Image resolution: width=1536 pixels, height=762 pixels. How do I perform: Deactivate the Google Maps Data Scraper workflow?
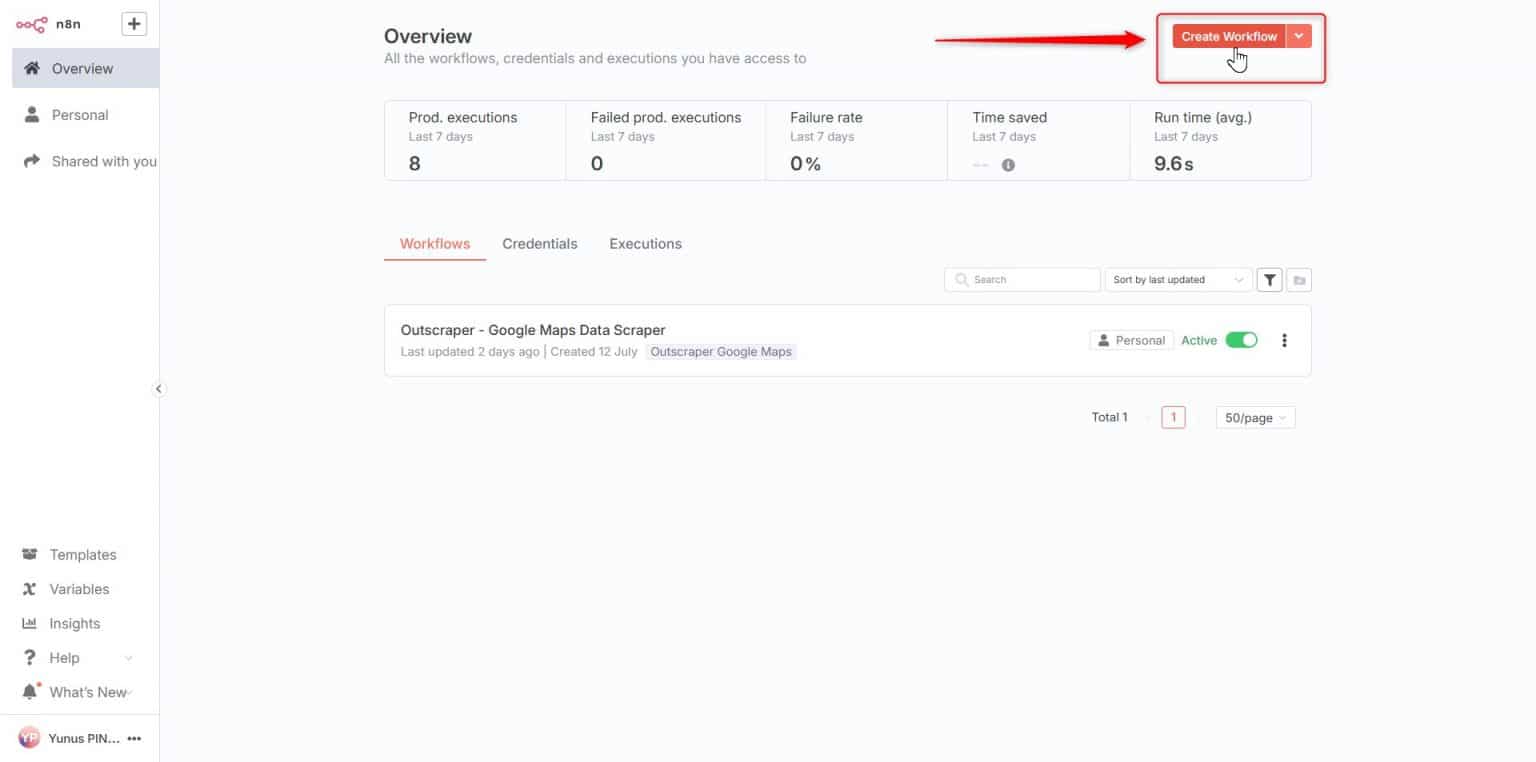[x=1242, y=340]
